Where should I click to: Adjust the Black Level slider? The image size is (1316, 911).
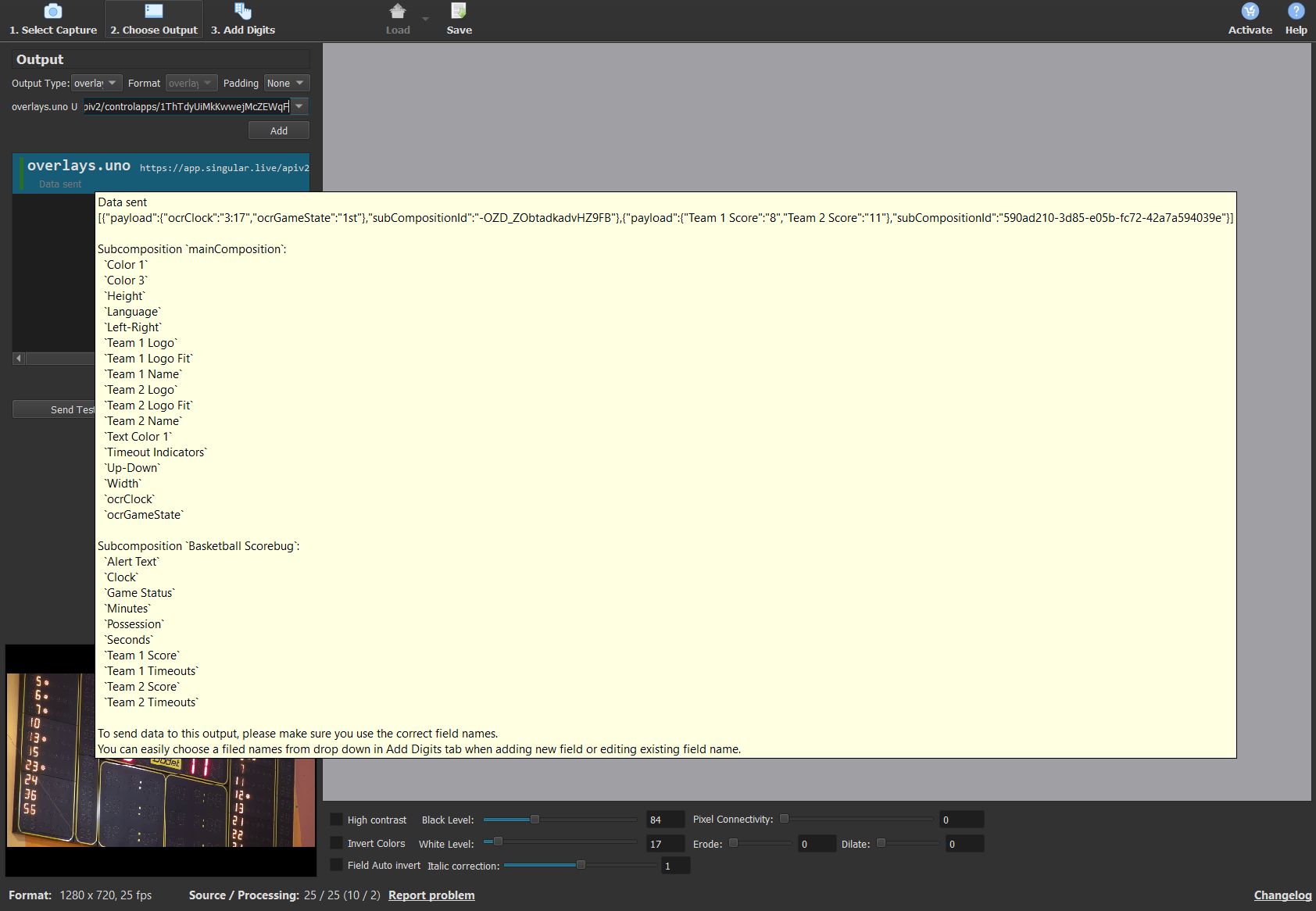coord(535,820)
